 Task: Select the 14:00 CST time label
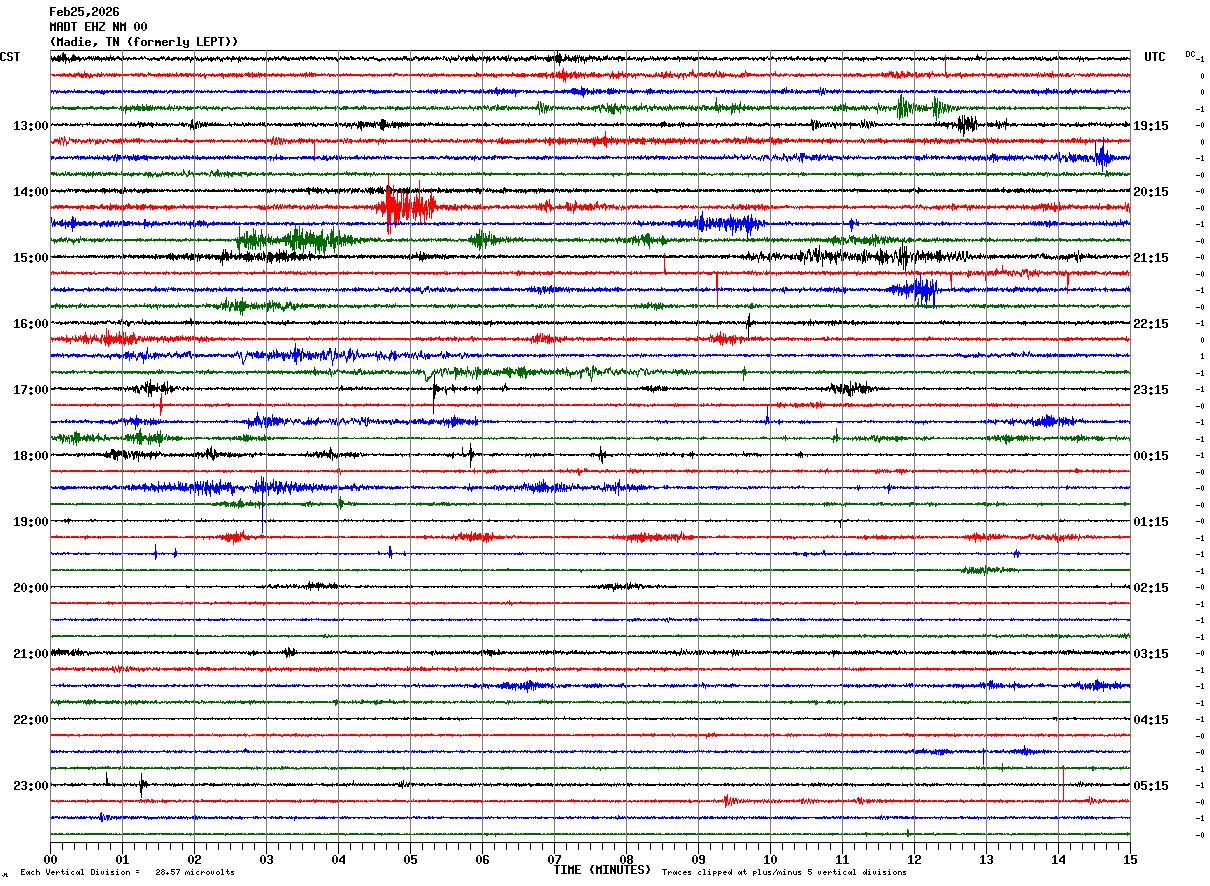coord(31,192)
